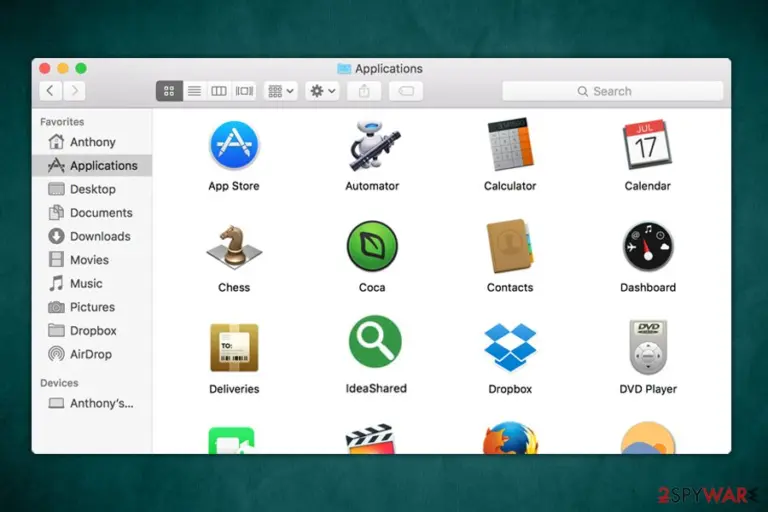Viewport: 768px width, 512px height.
Task: Click the "IdeaShared" app label
Action: [x=376, y=389]
